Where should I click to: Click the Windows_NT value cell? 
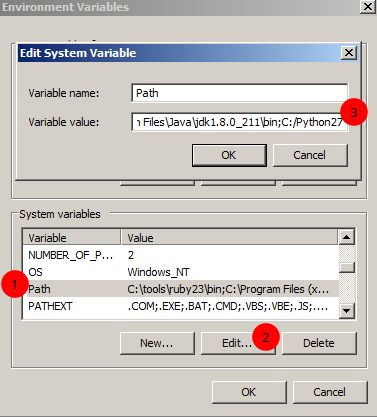point(158,272)
